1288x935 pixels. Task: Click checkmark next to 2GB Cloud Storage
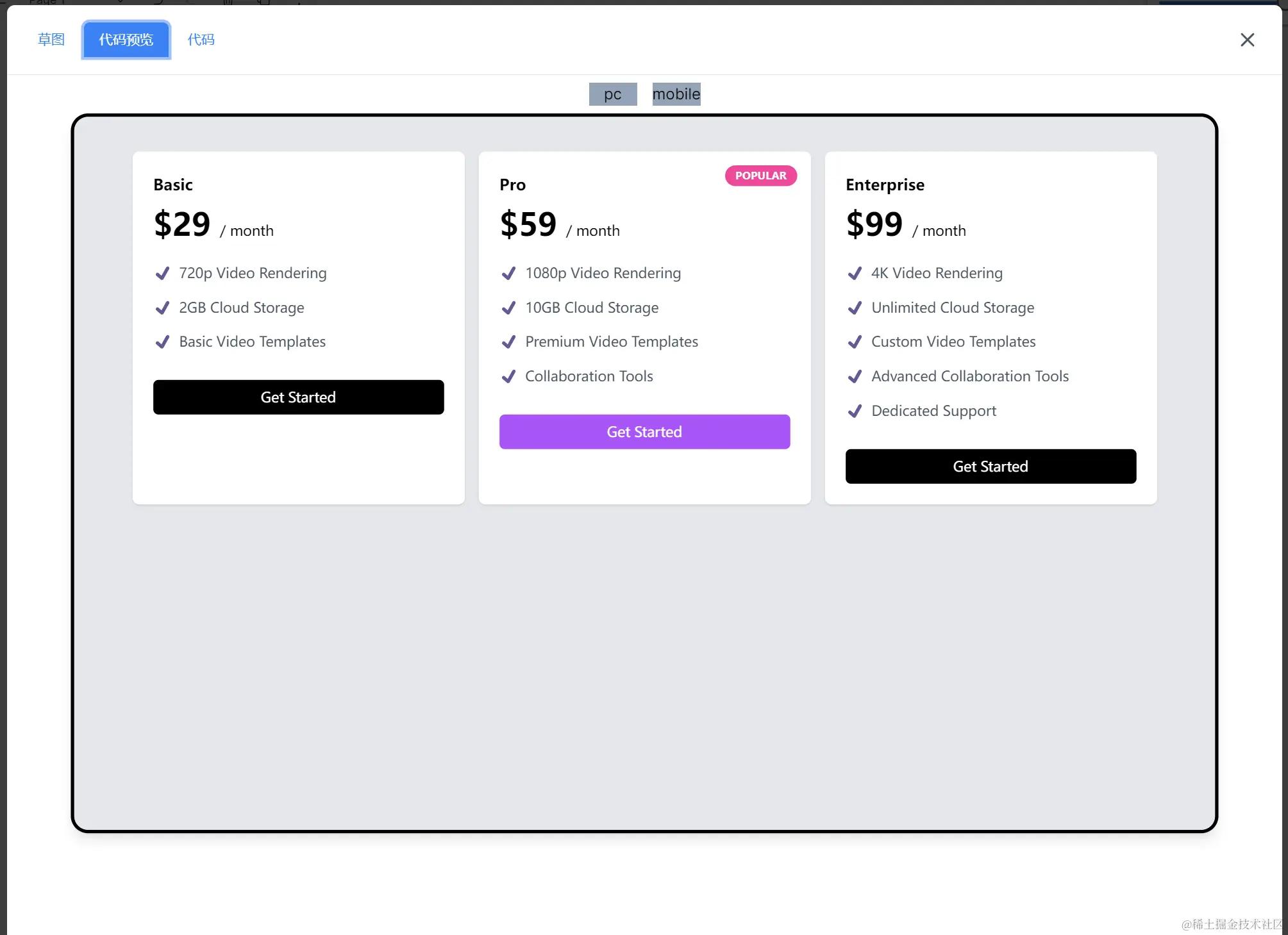(x=162, y=308)
